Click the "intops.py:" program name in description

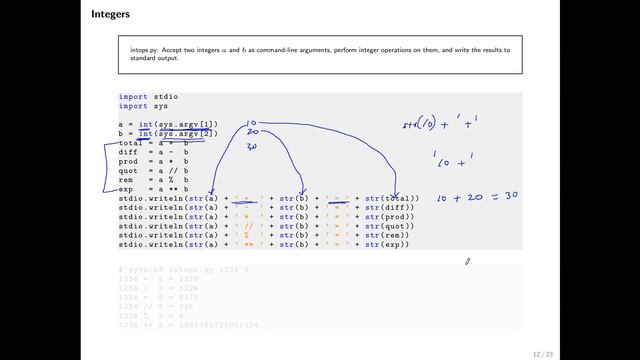[x=144, y=50]
